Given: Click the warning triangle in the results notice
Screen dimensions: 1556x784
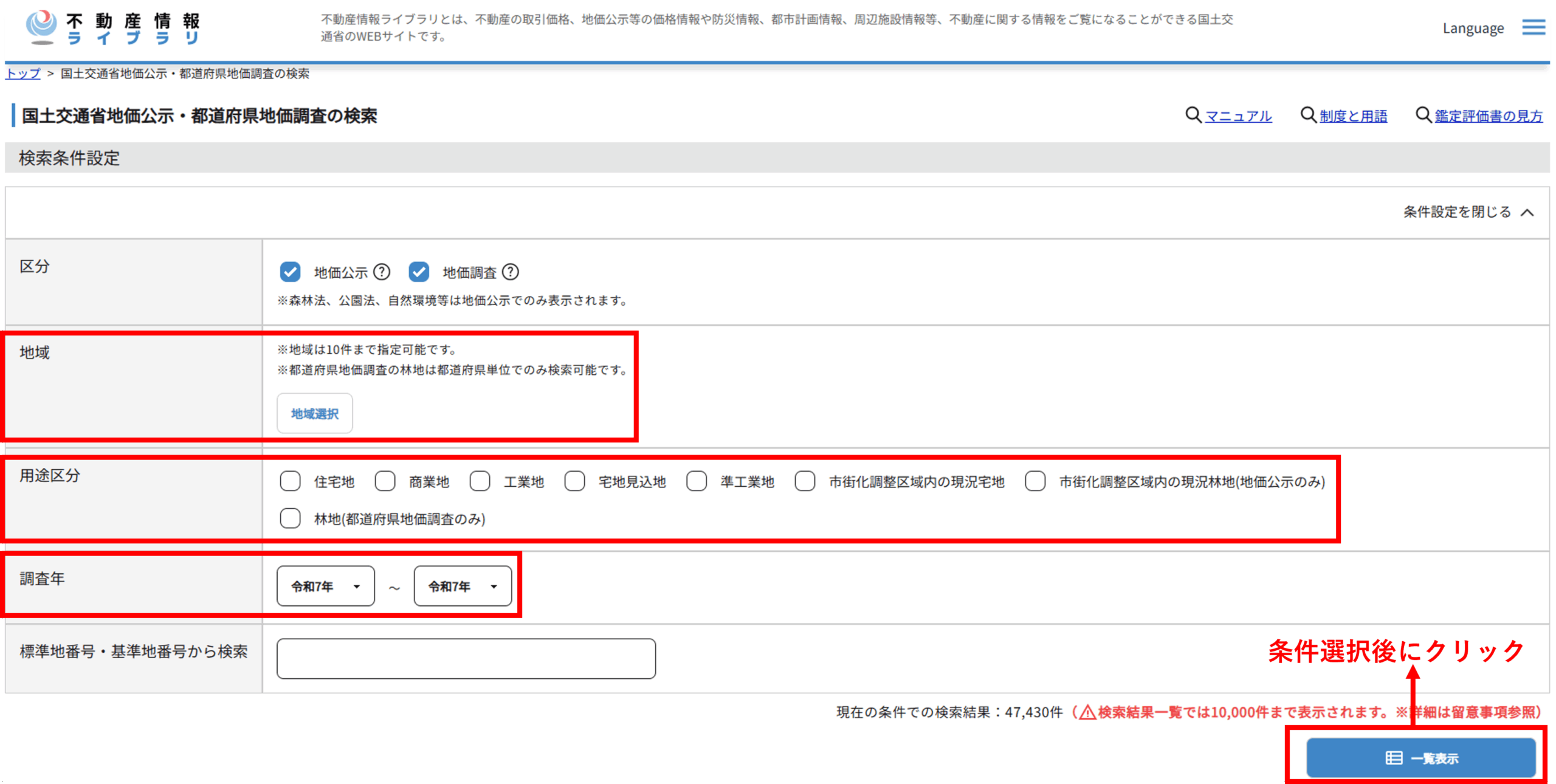Looking at the screenshot, I should 1087,712.
